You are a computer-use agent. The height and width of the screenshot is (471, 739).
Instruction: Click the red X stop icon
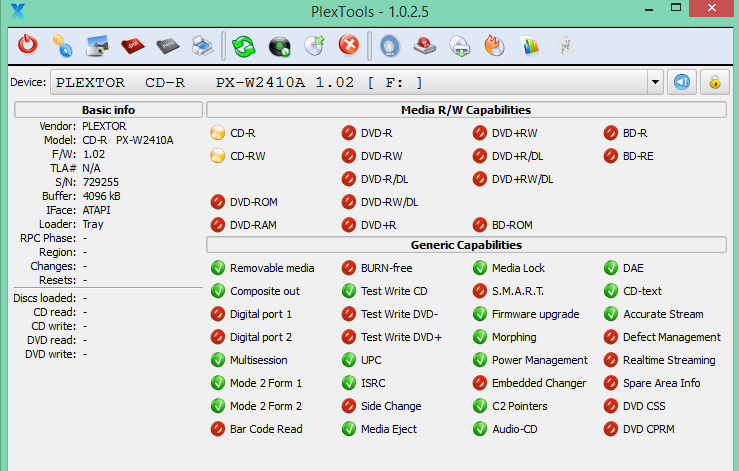click(349, 45)
